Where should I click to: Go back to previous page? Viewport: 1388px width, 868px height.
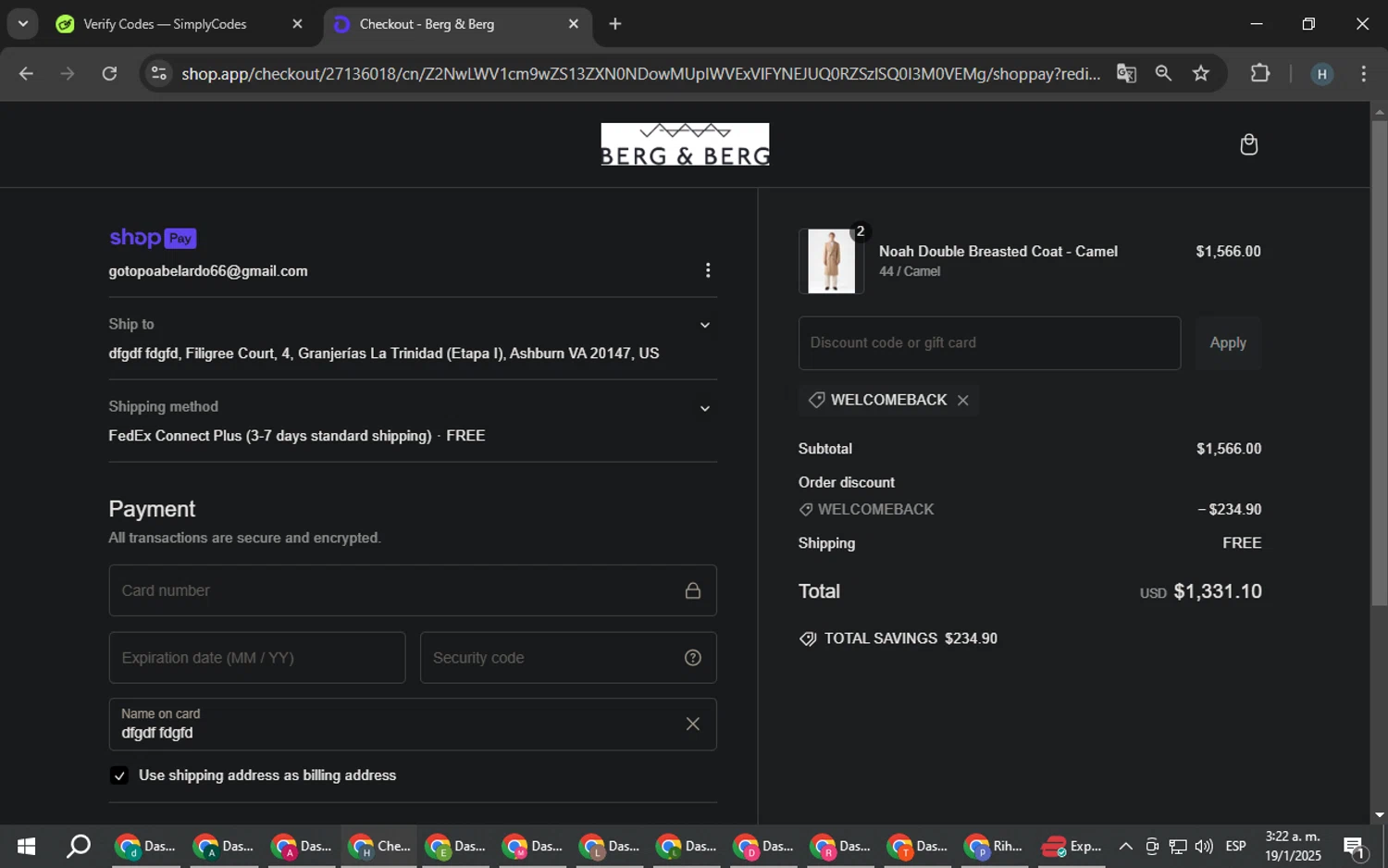tap(26, 74)
